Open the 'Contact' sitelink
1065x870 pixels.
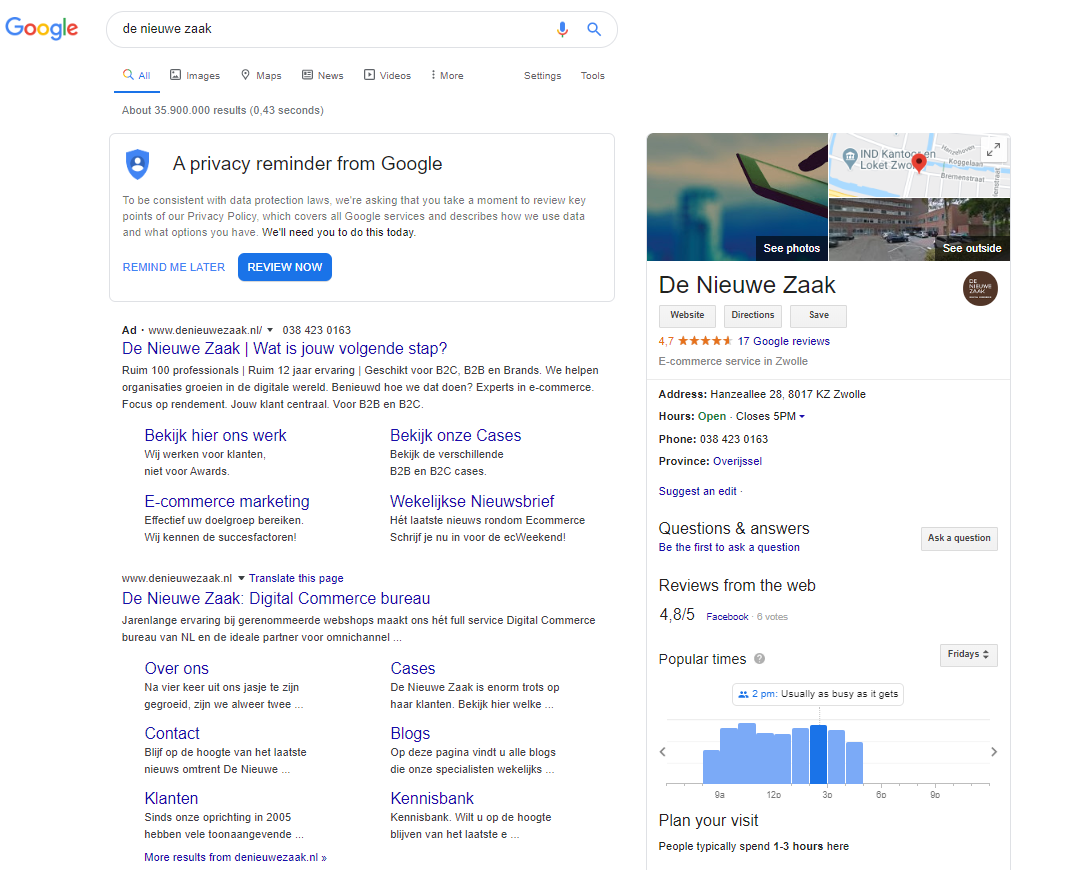point(172,733)
